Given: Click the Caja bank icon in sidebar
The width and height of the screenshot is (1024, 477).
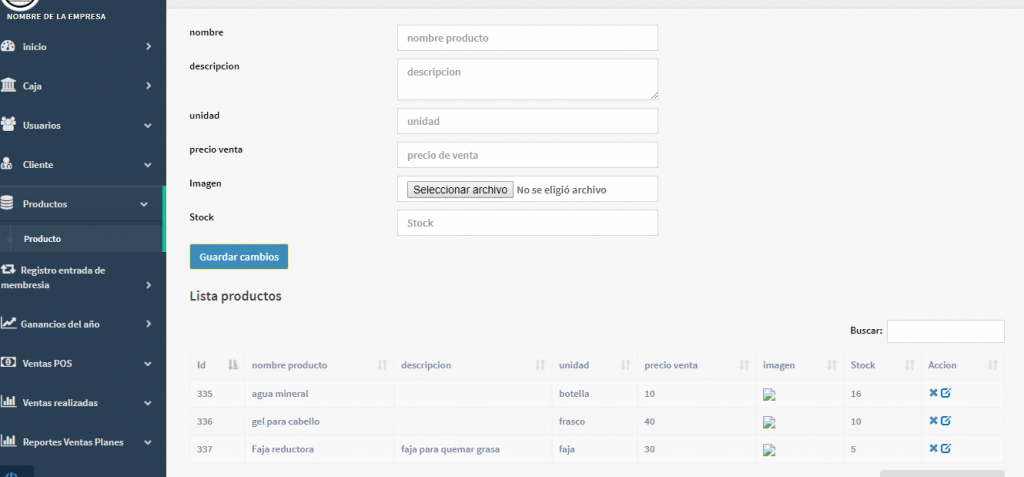Looking at the screenshot, I should [x=9, y=86].
